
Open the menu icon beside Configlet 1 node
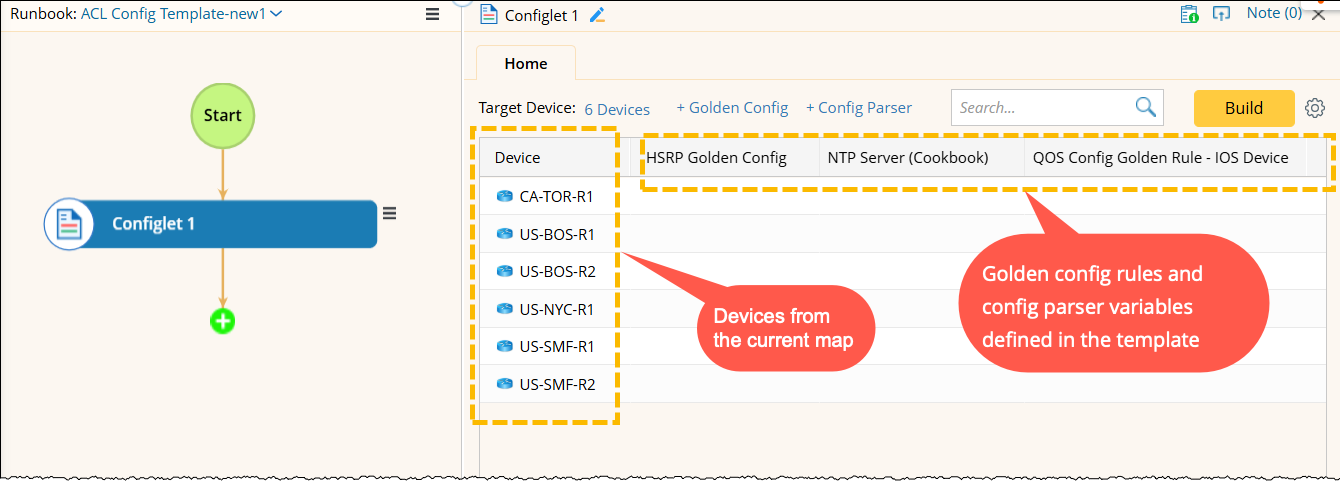[x=390, y=212]
